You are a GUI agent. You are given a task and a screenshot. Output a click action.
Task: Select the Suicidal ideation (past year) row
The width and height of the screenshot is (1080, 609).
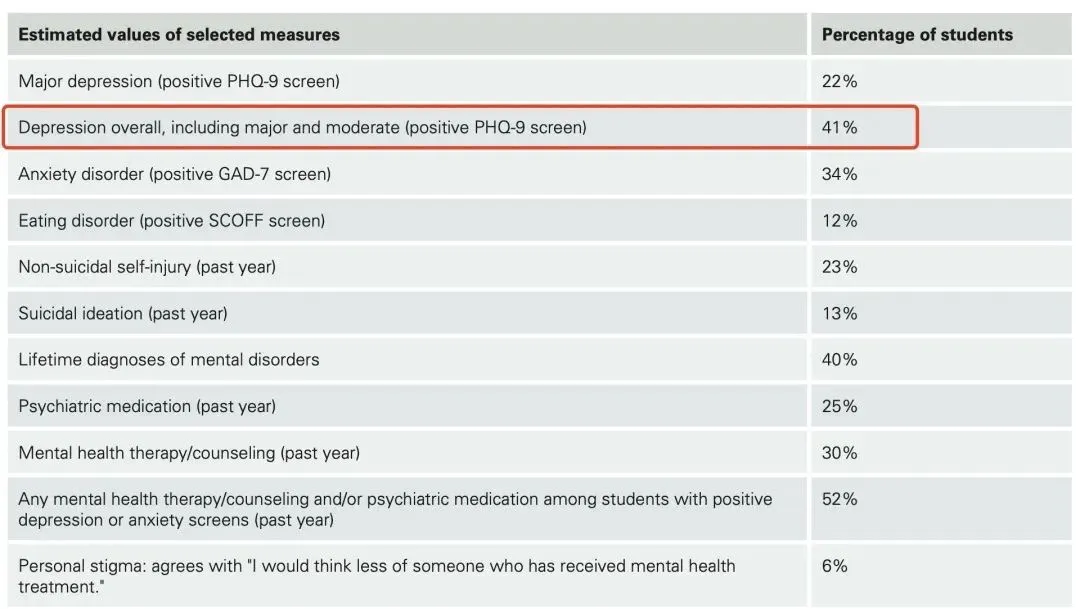coord(123,313)
